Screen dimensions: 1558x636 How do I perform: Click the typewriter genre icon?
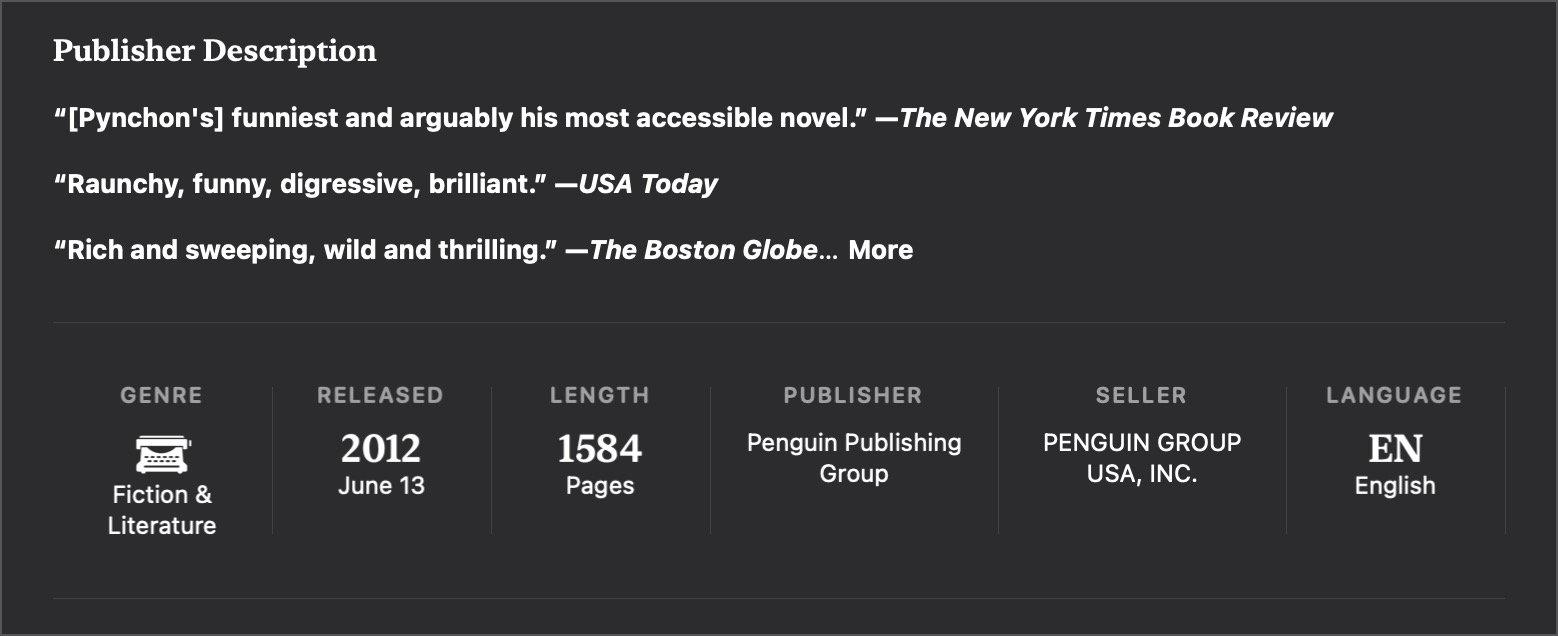[x=163, y=454]
